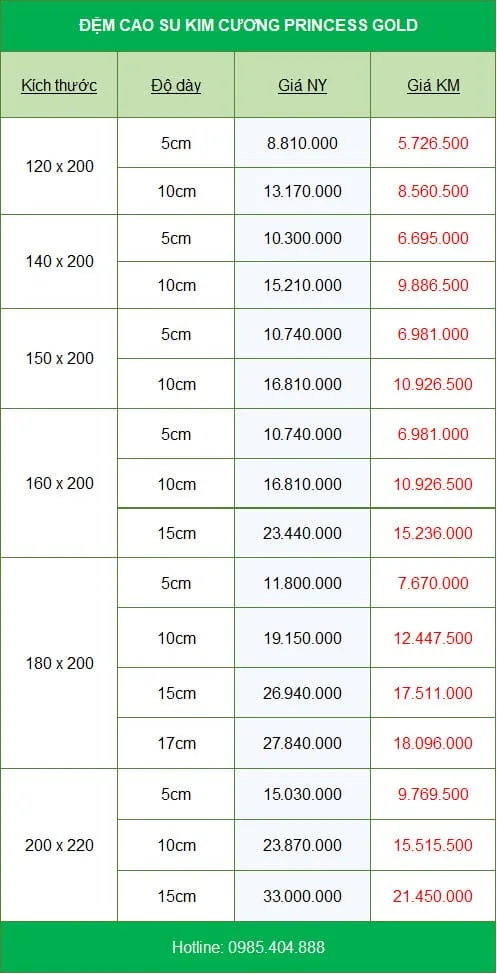Image resolution: width=497 pixels, height=974 pixels.
Task: Select list price 8.810.000
Action: [x=303, y=143]
